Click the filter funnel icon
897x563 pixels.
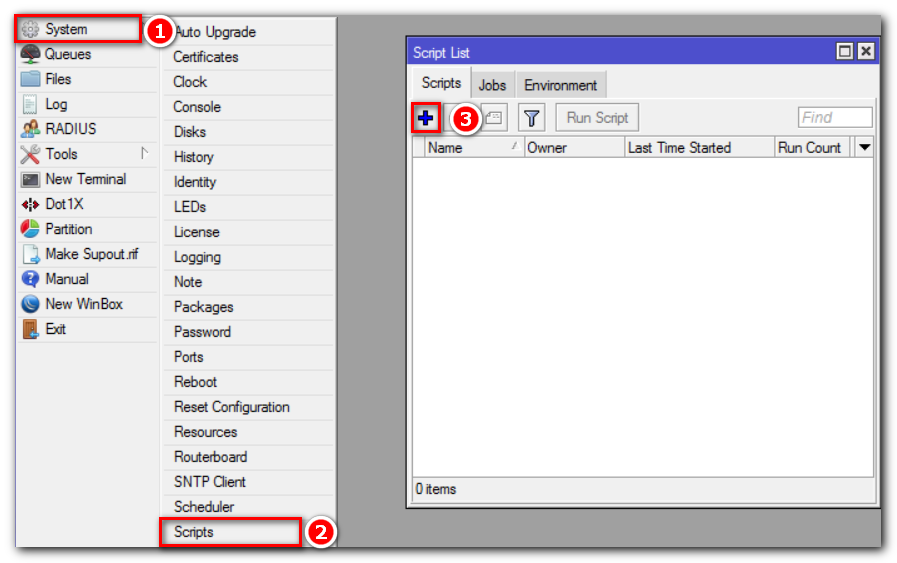(532, 118)
